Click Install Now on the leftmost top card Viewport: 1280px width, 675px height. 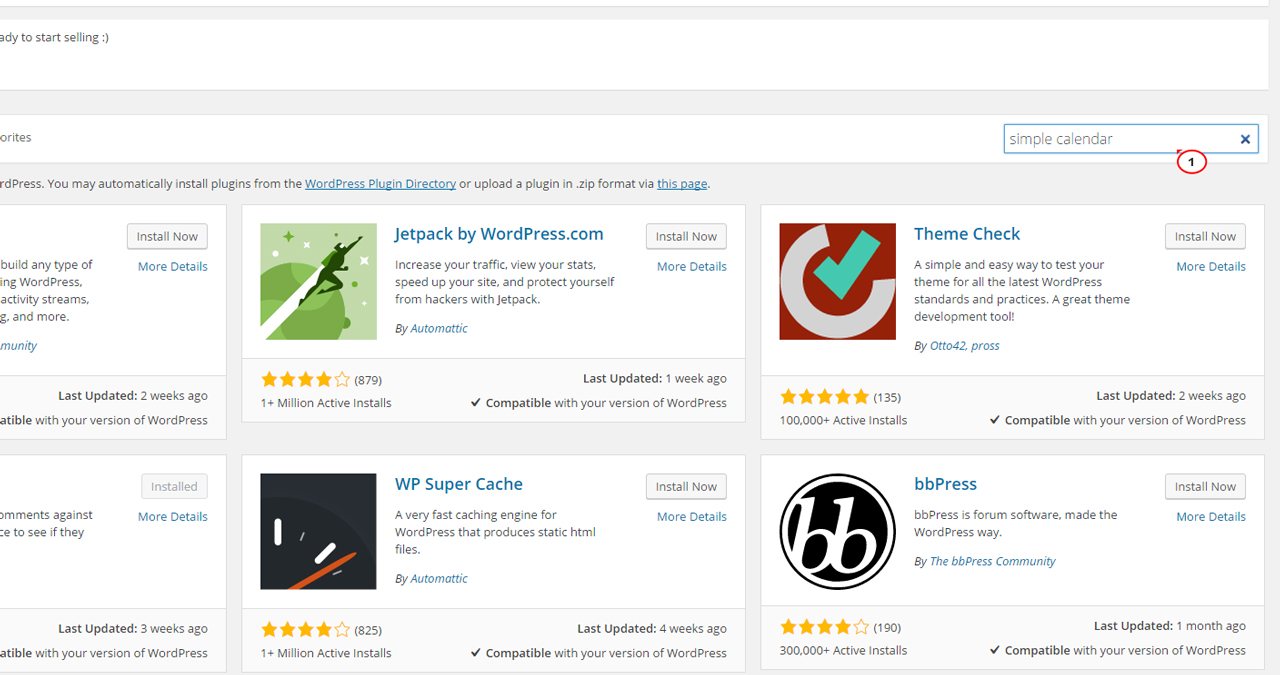[x=167, y=237]
